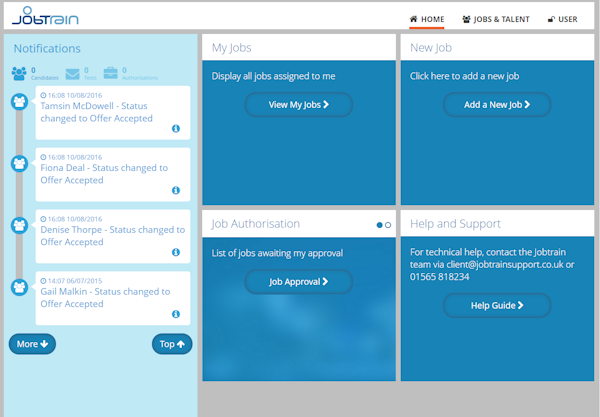This screenshot has height=417, width=600.
Task: Select the first Job Authorisation slide dot
Action: [379, 225]
